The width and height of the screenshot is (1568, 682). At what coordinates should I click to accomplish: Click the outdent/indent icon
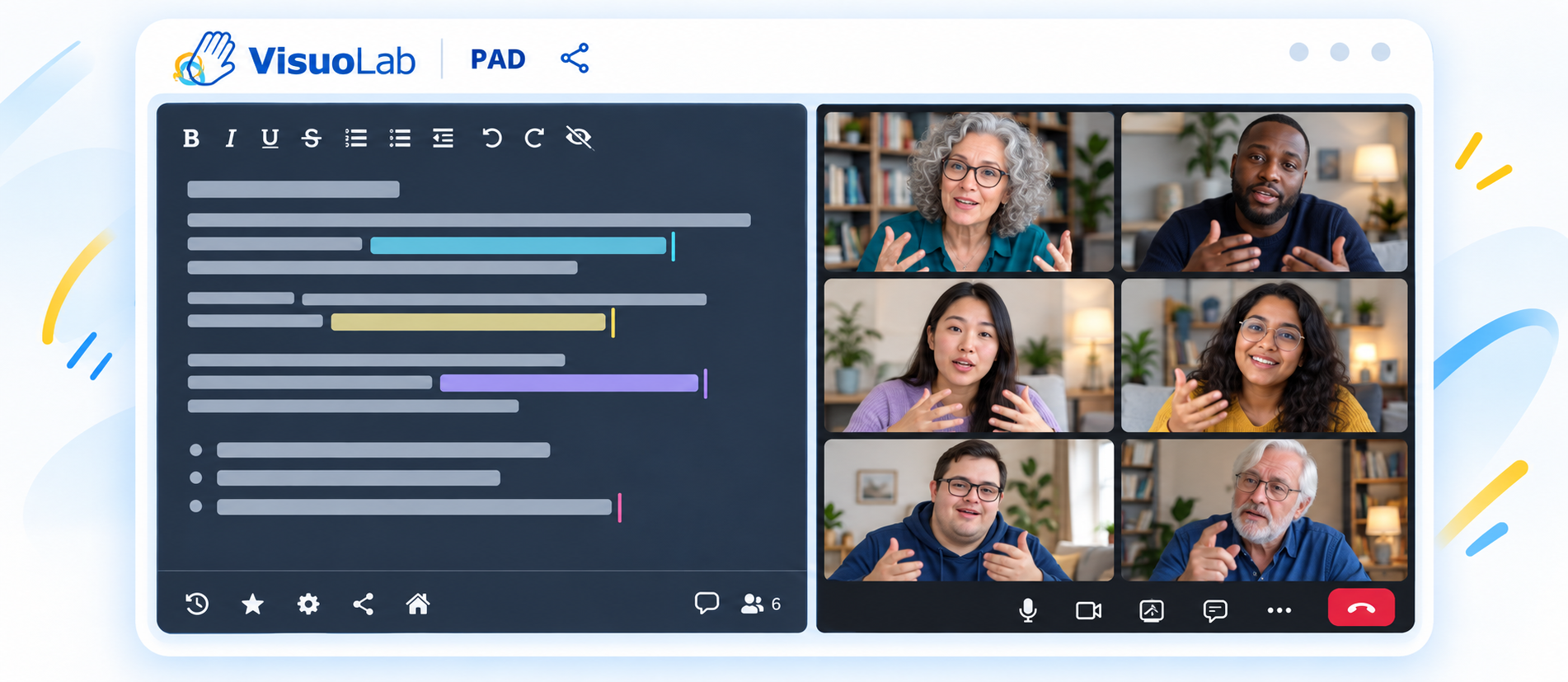point(444,138)
